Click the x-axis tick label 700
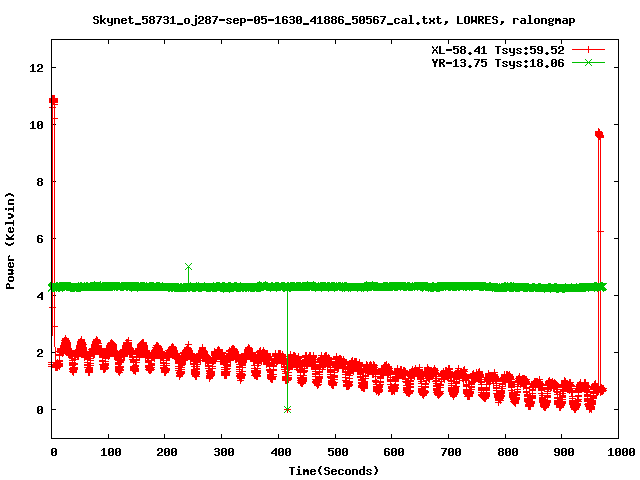Image resolution: width=640 pixels, height=480 pixels. [x=451, y=452]
